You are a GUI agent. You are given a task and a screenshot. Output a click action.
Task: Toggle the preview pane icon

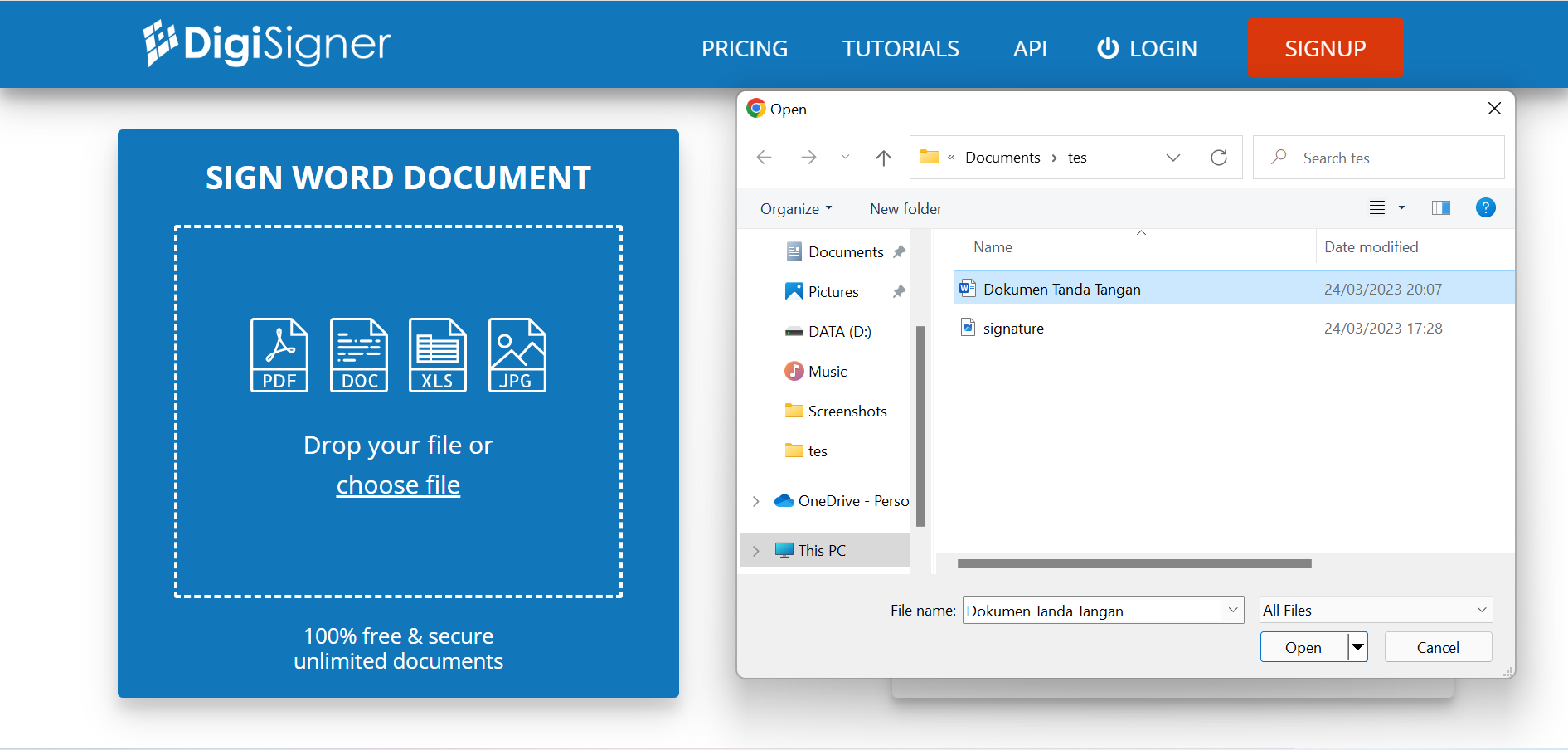(x=1441, y=207)
